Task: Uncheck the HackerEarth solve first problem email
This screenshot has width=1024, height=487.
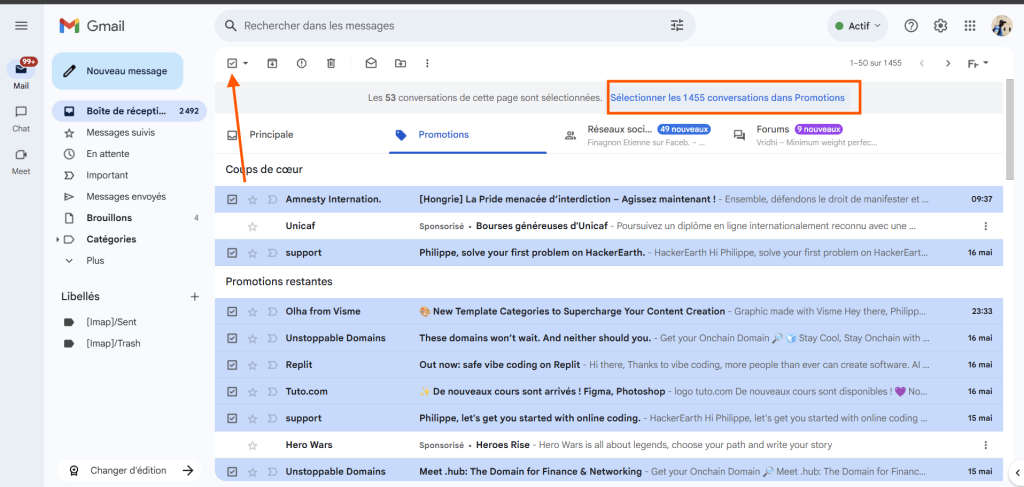Action: tap(232, 253)
